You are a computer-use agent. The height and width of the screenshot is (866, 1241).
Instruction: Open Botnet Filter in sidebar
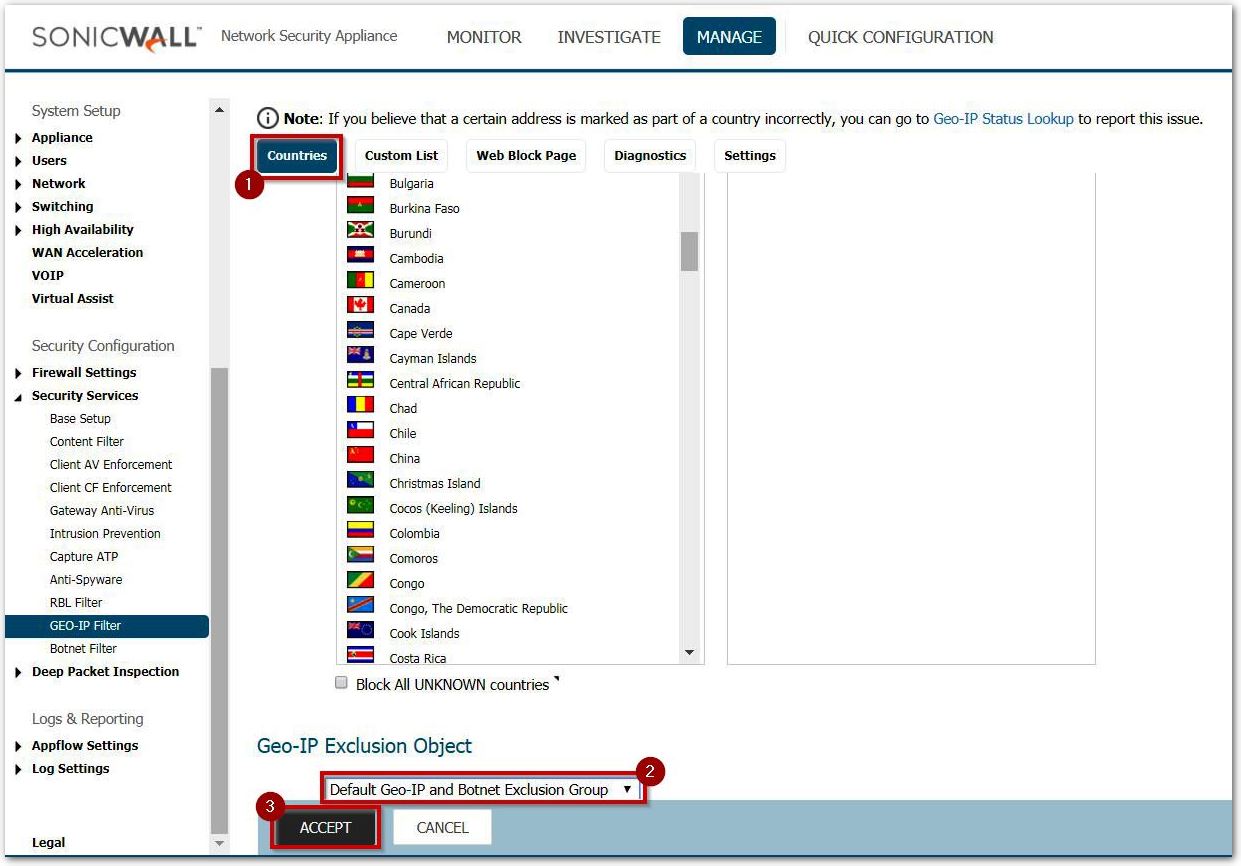click(x=83, y=649)
